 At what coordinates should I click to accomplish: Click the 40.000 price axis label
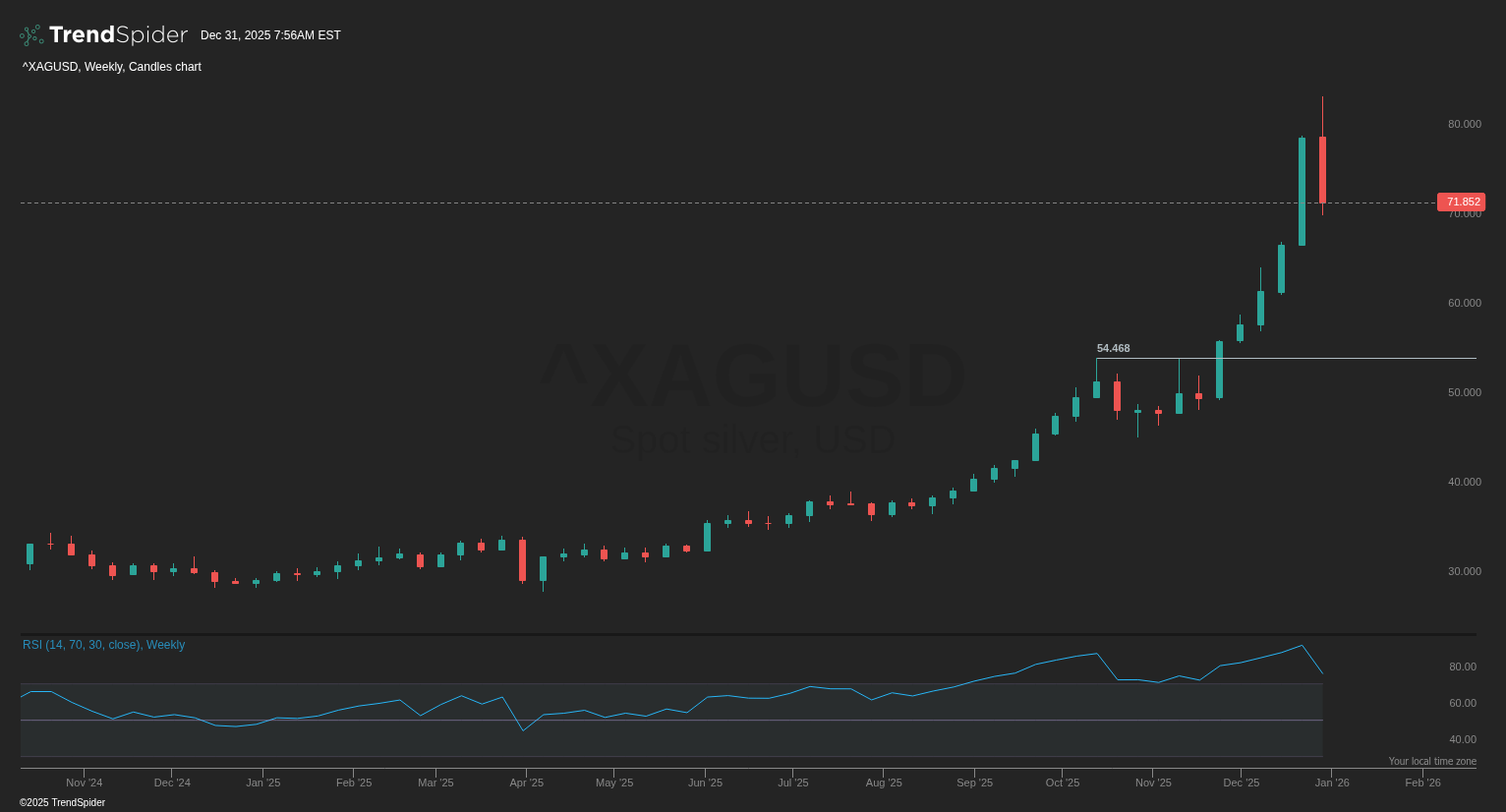click(1464, 482)
